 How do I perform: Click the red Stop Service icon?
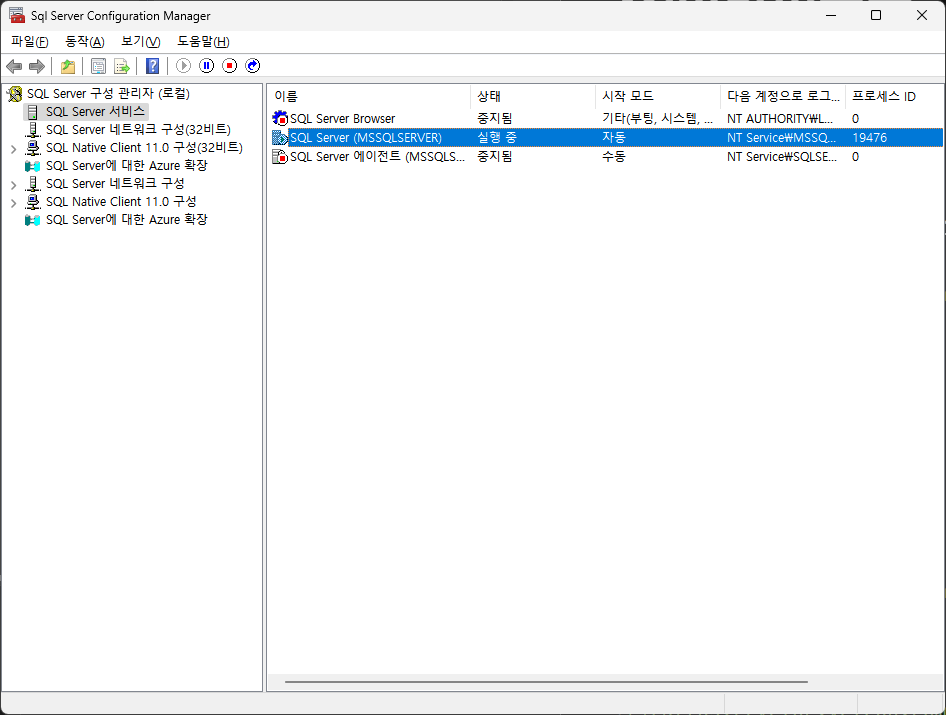229,66
